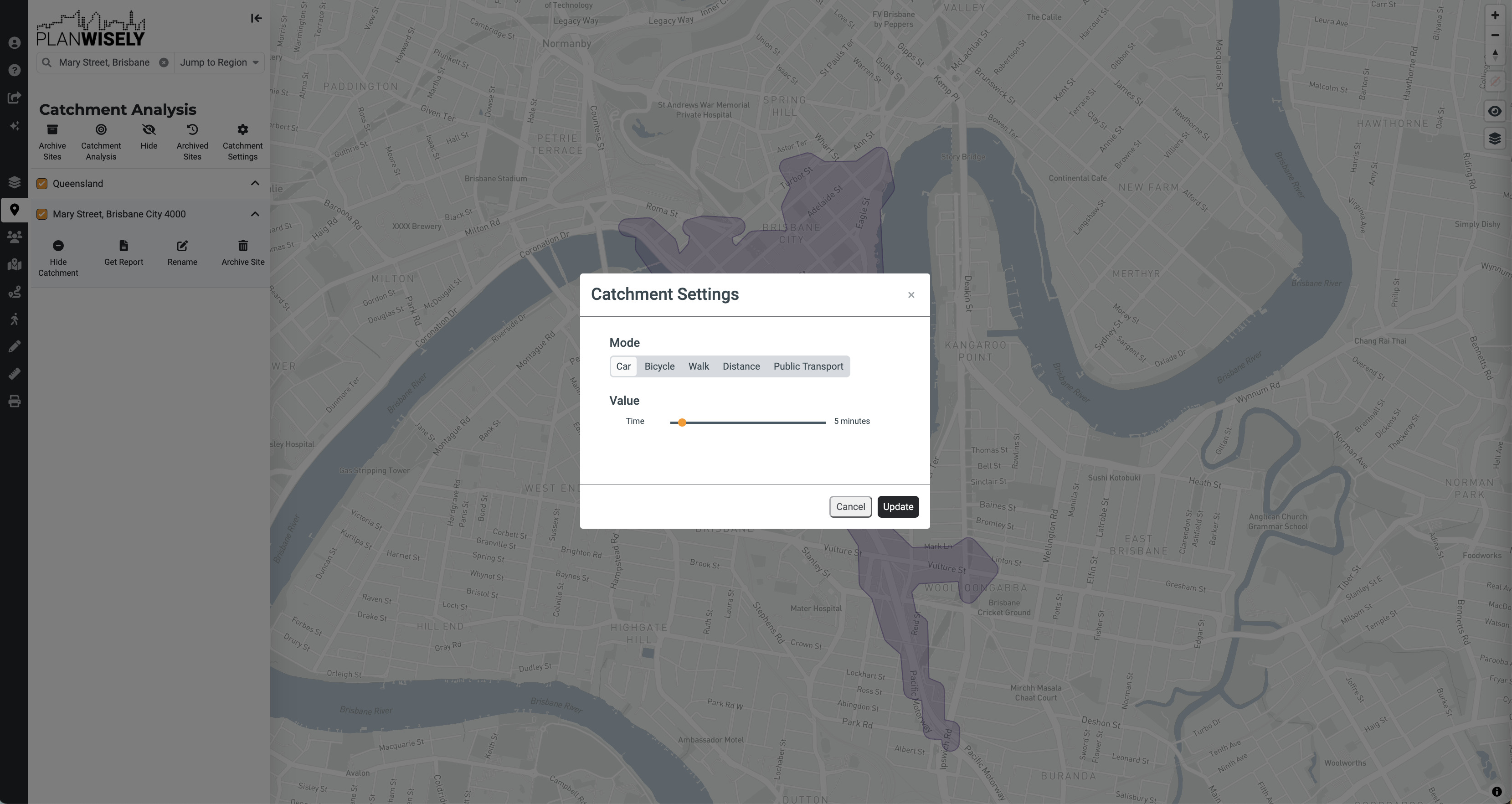Select Bicycle travel mode
The width and height of the screenshot is (1512, 804).
(x=659, y=366)
